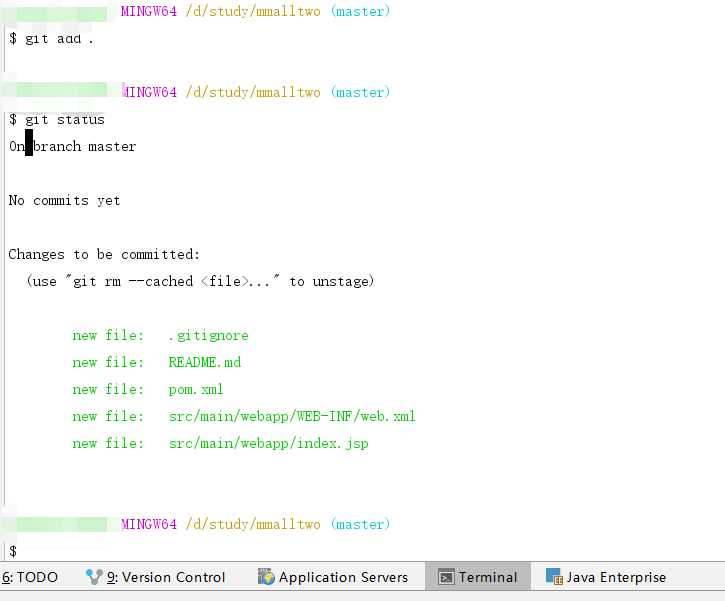Screen dimensions: 725x601
Task: Click the 'git add .' command line
Action: pyautogui.click(x=51, y=39)
